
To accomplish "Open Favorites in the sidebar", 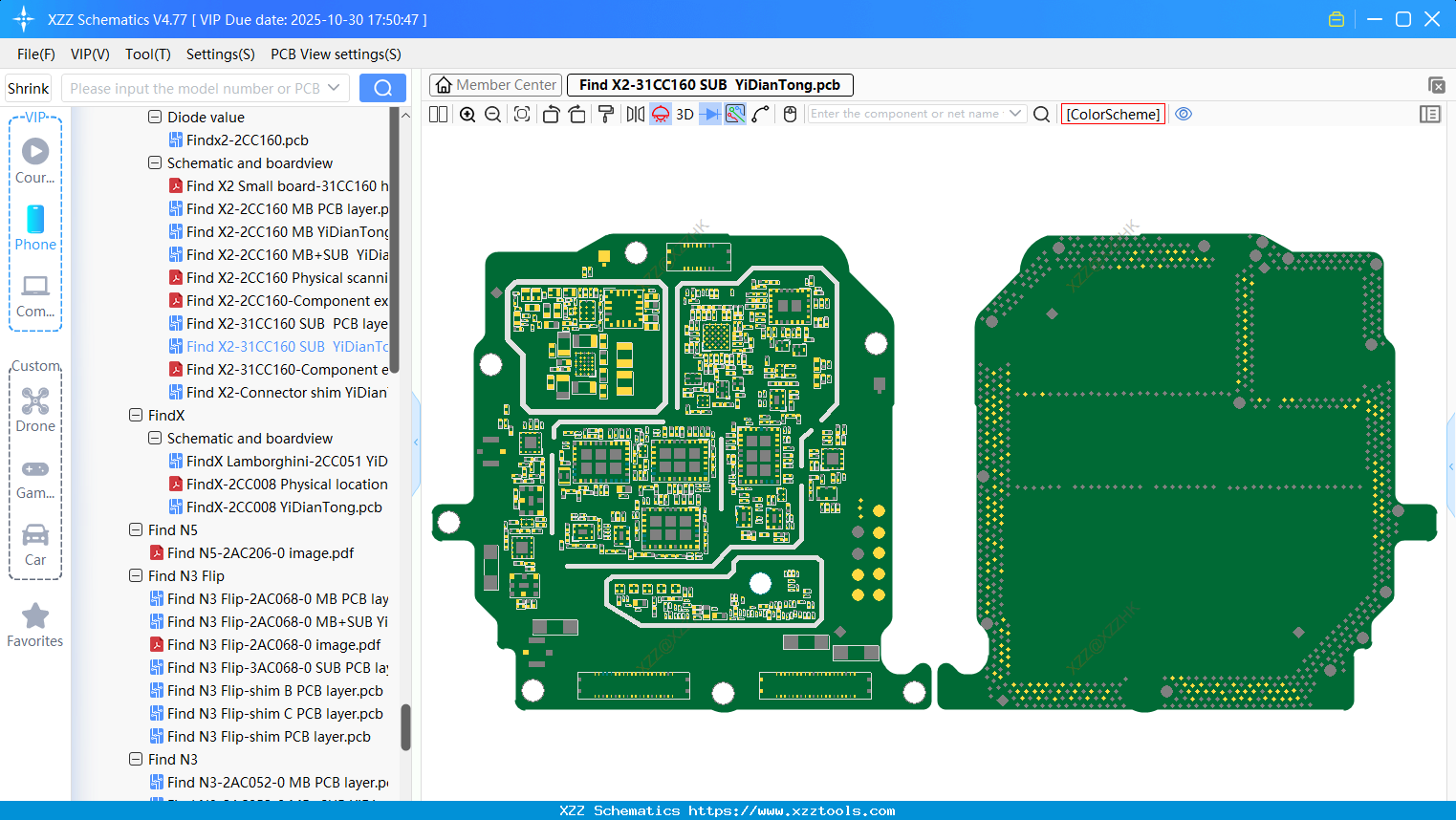I will pos(35,626).
